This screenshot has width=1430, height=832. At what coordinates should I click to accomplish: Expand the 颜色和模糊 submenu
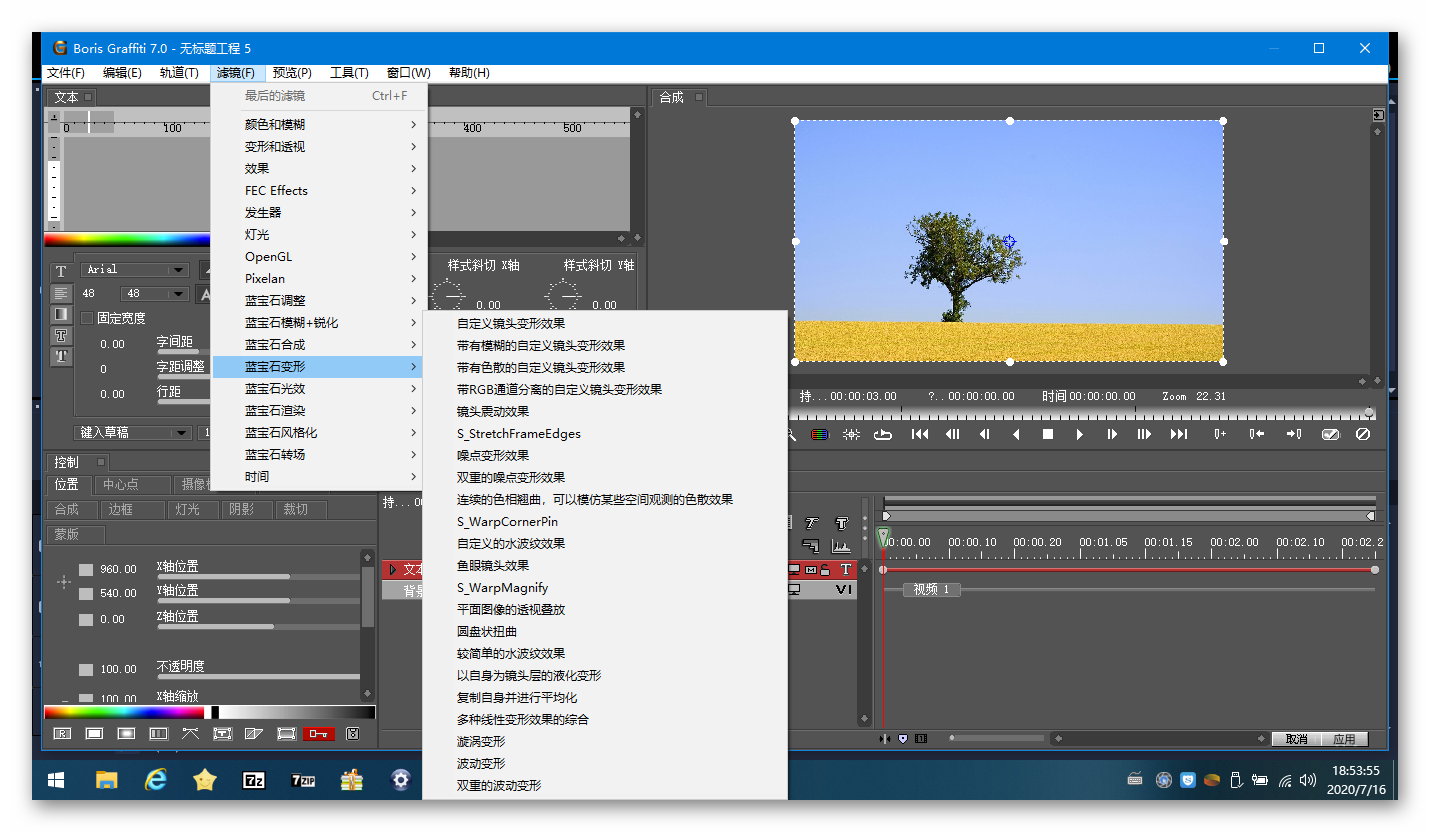tap(320, 124)
